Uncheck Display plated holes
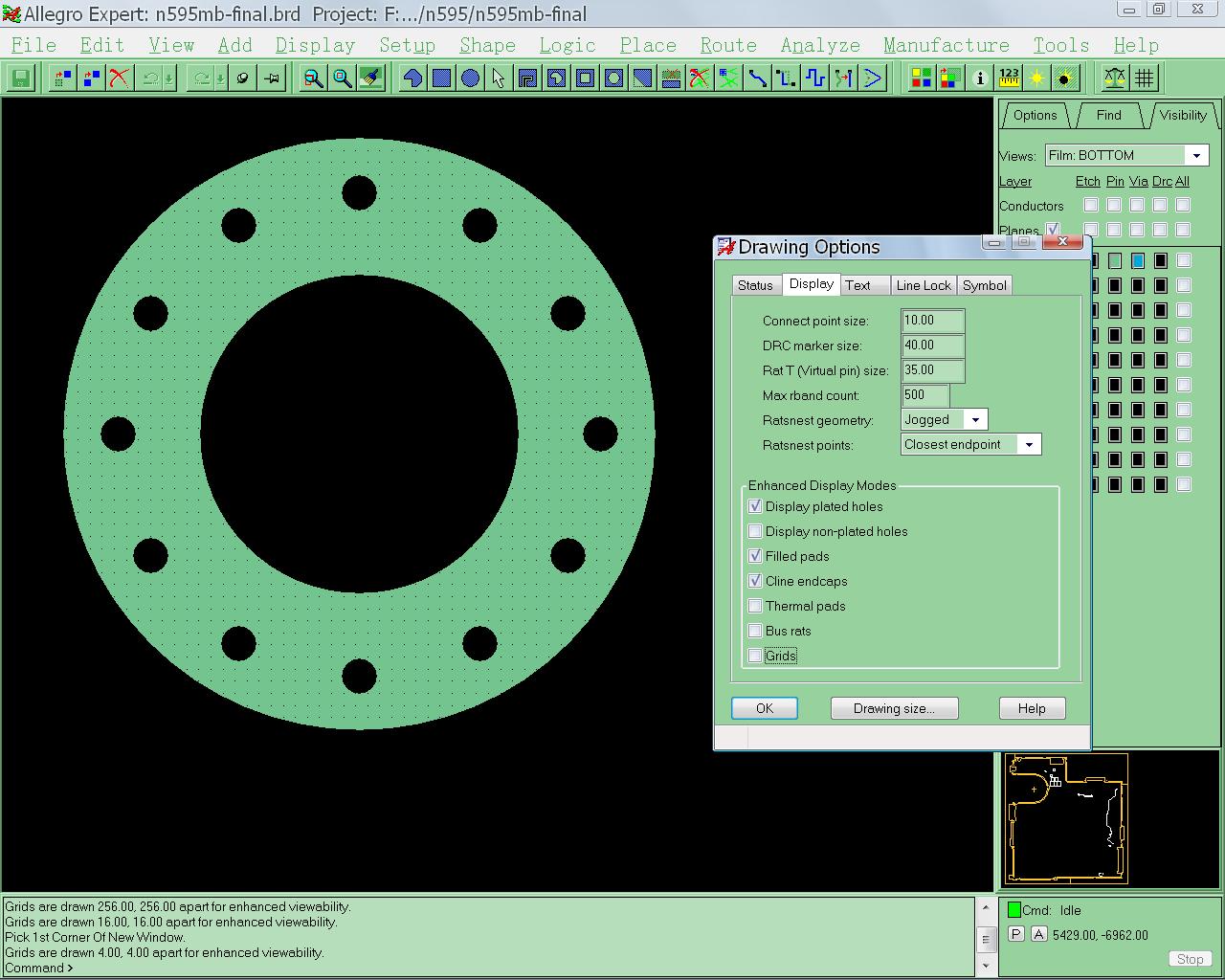This screenshot has height=980, width=1225. pyautogui.click(x=755, y=506)
